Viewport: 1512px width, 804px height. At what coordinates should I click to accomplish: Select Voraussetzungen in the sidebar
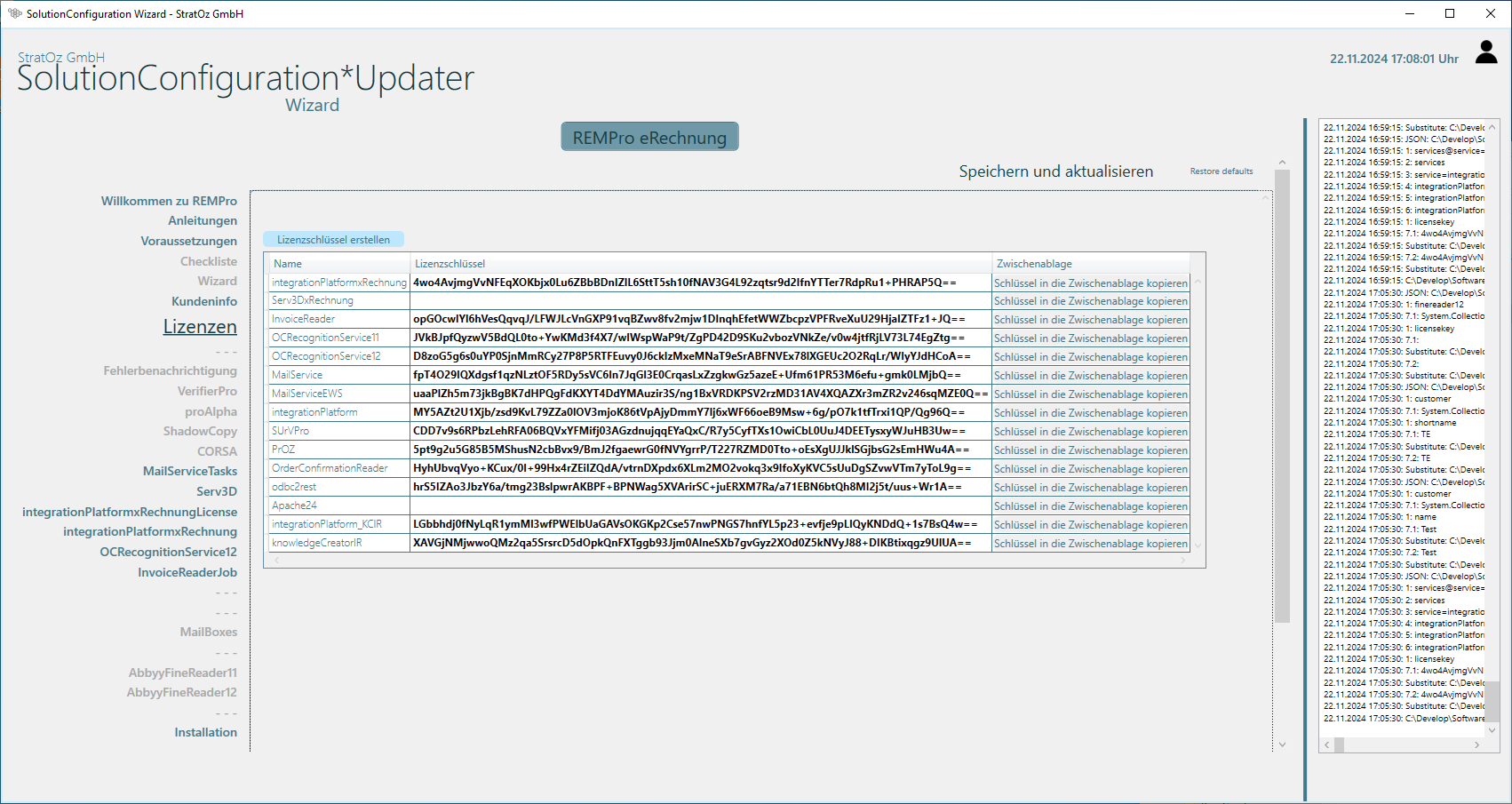click(188, 241)
